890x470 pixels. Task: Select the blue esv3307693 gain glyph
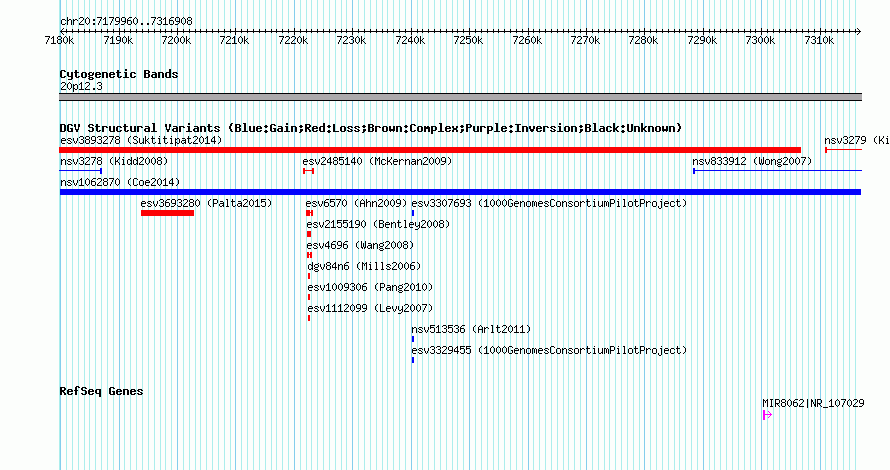pos(413,213)
